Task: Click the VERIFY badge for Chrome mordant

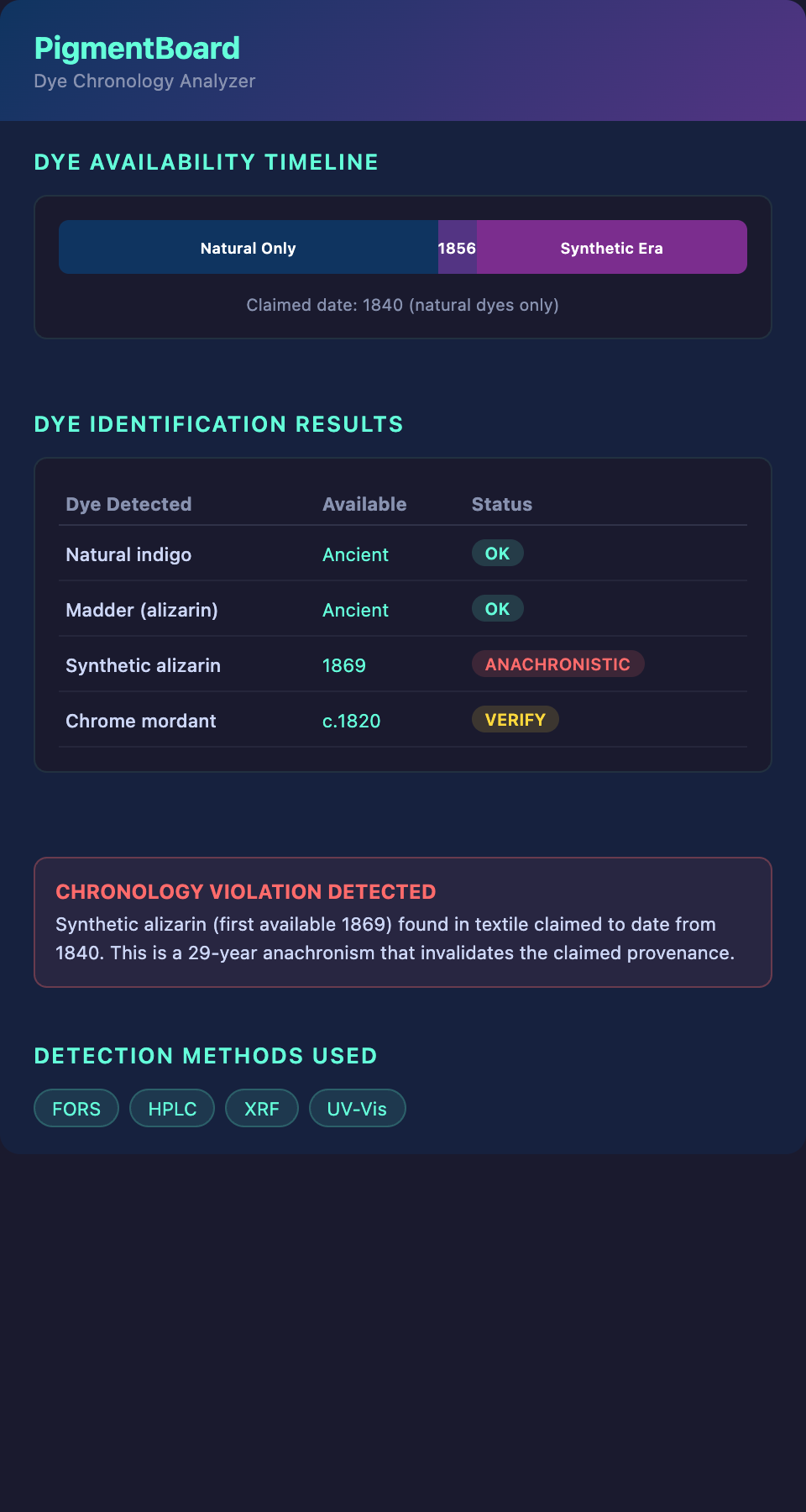Action: (515, 720)
